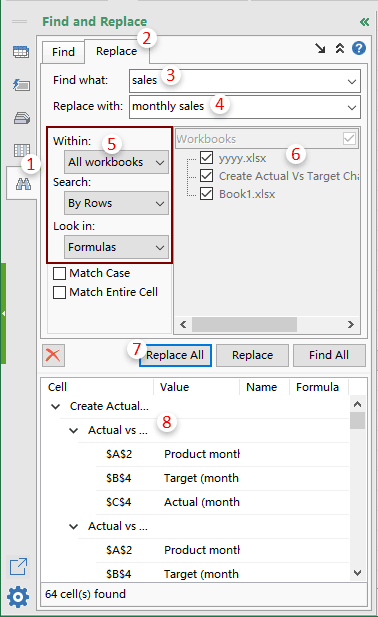The width and height of the screenshot is (378, 617).
Task: Click the red X clear results icon
Action: pyautogui.click(x=53, y=355)
